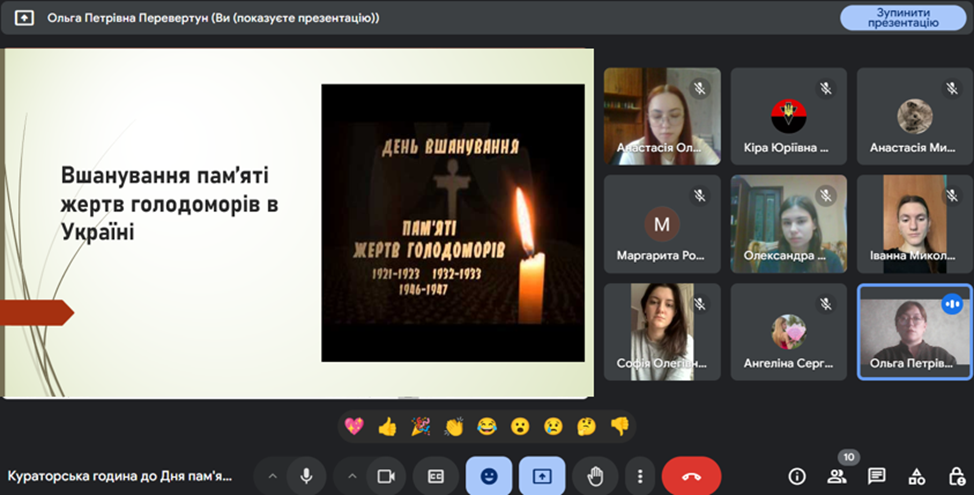
Task: Open host controls lock icon
Action: point(957,476)
